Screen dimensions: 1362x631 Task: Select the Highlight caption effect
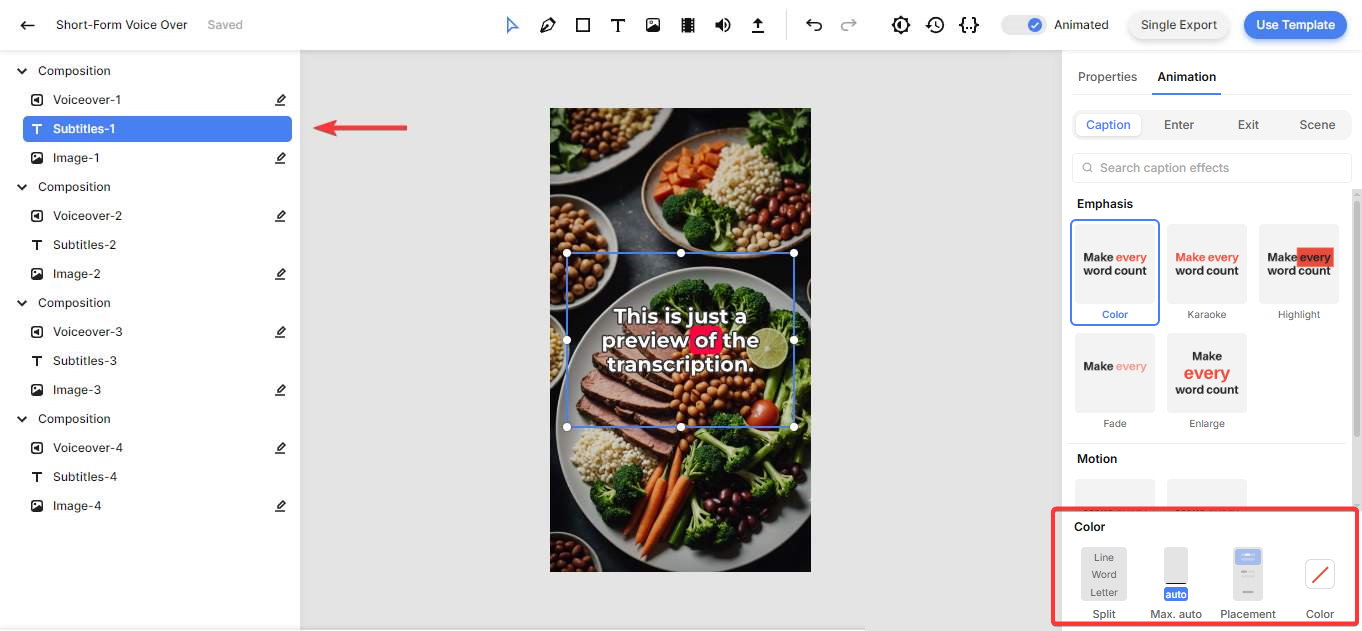tap(1299, 272)
